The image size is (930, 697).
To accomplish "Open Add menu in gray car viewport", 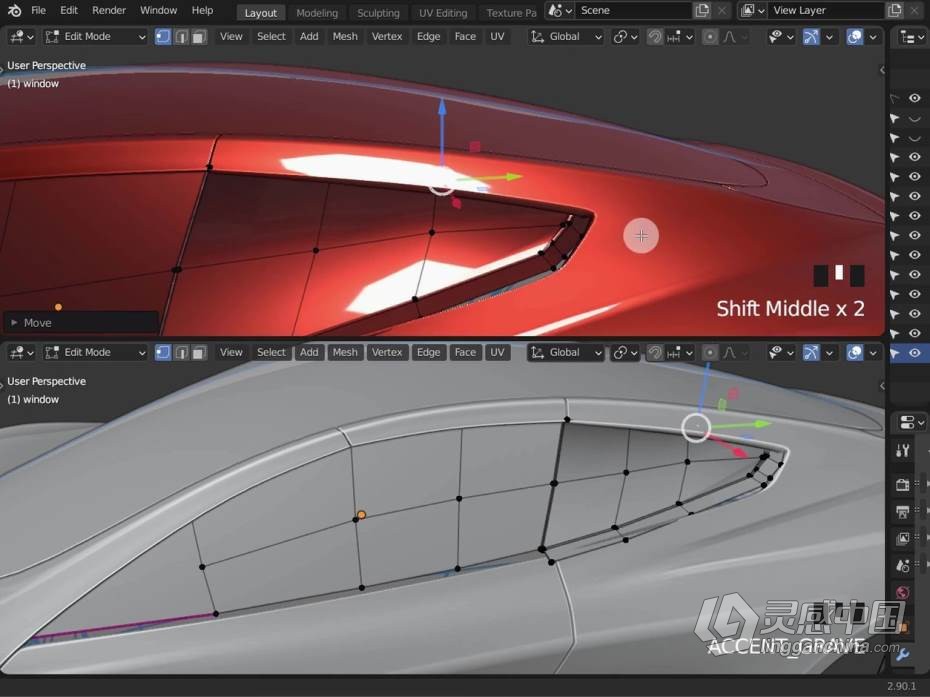I will [x=309, y=353].
